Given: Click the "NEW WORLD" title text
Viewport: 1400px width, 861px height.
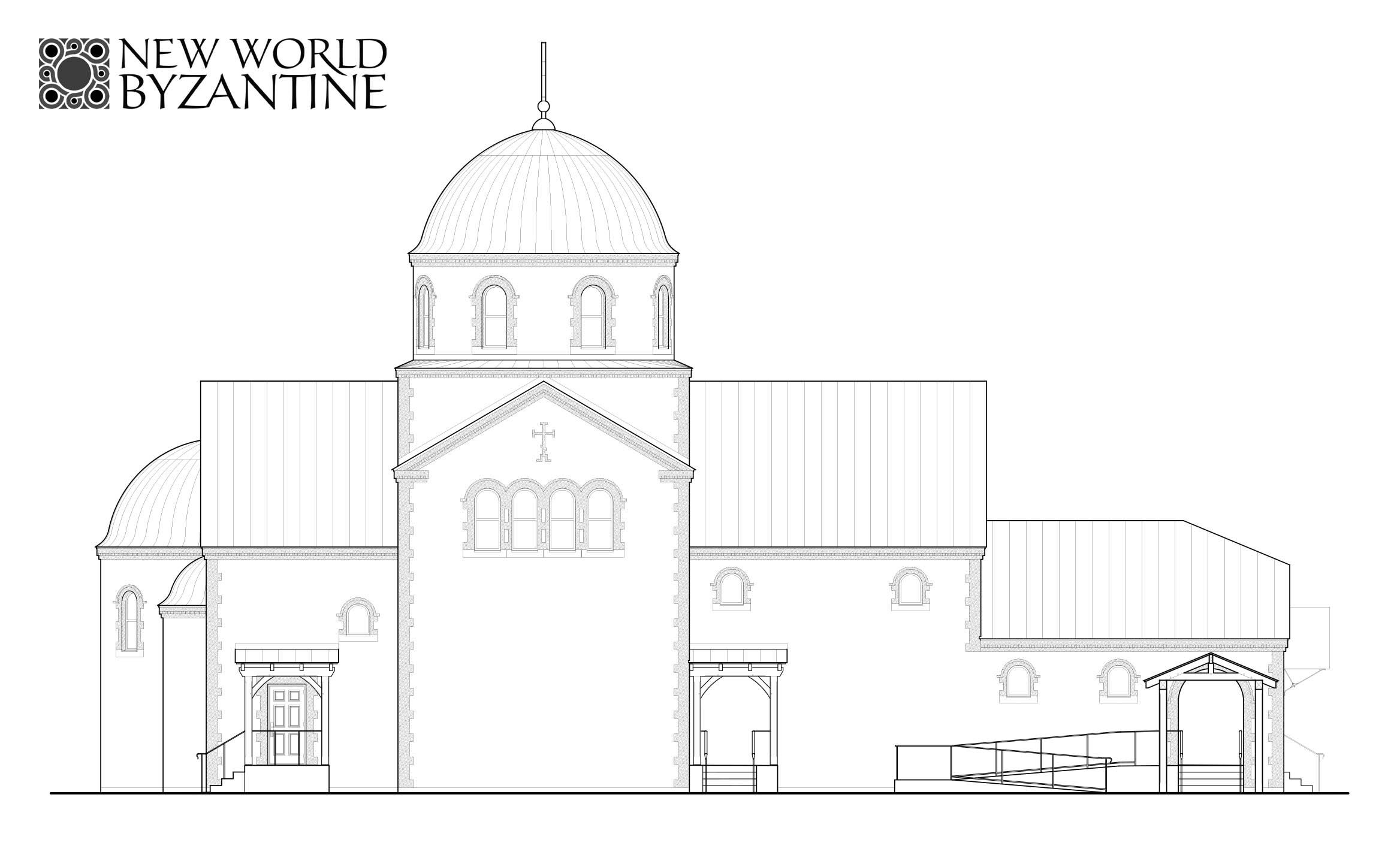Looking at the screenshot, I should point(254,55).
